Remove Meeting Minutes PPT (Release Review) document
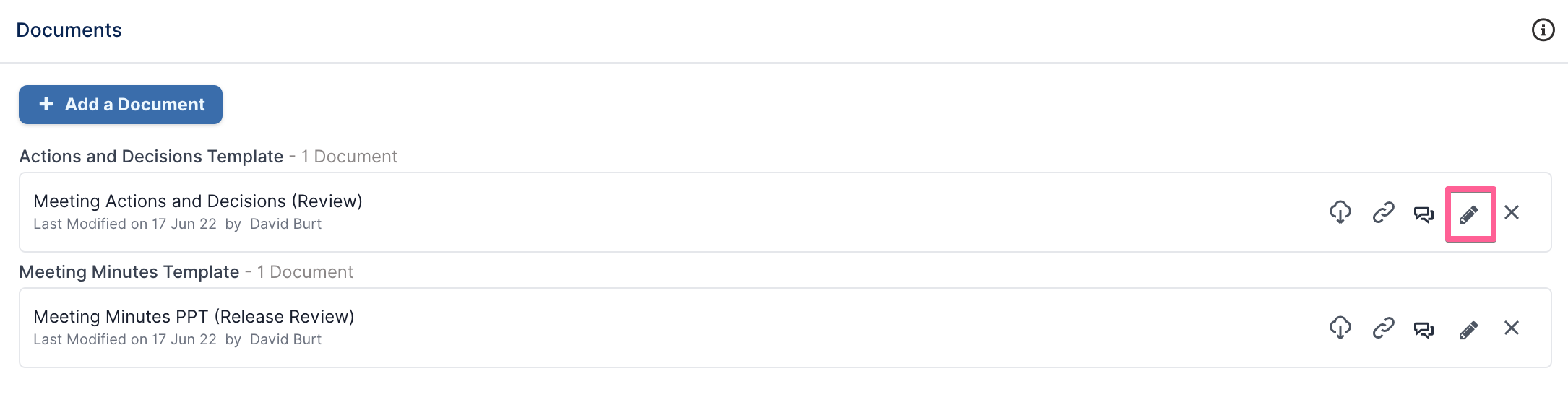 1512,328
